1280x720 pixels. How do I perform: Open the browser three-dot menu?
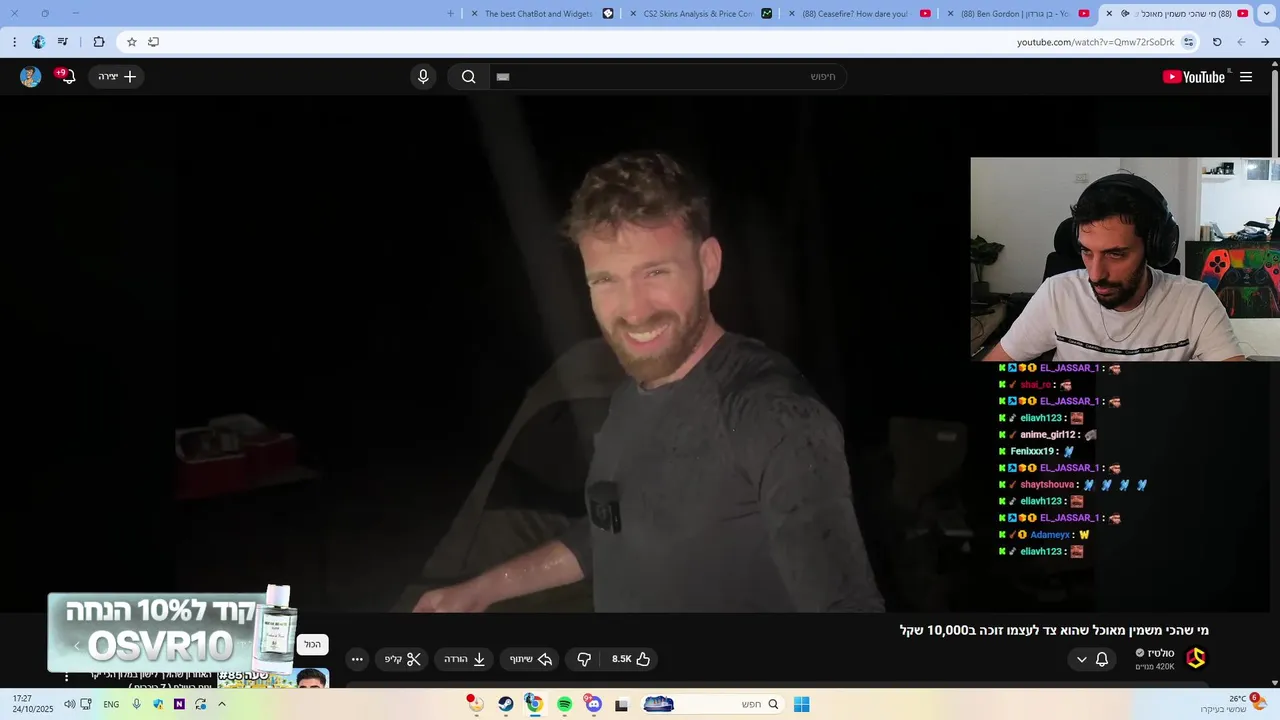click(x=14, y=42)
